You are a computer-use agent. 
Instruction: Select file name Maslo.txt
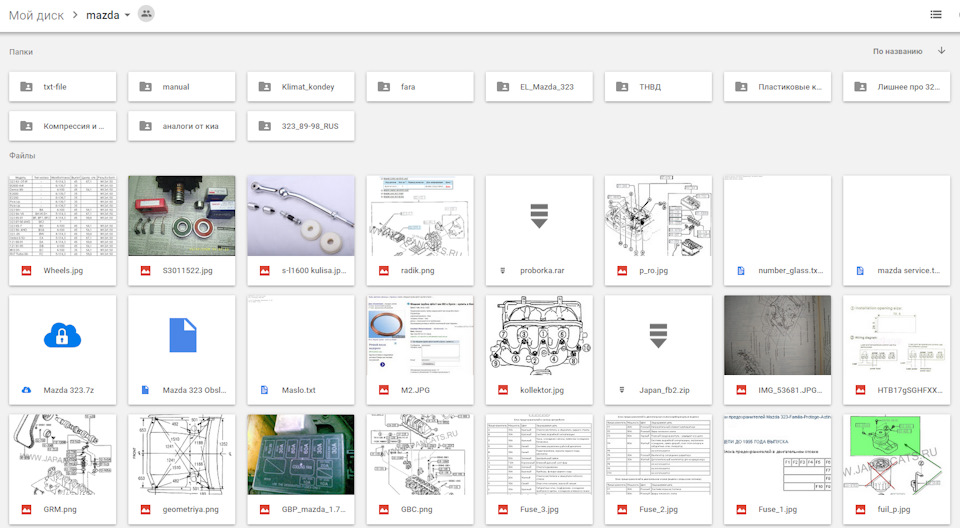(299, 390)
